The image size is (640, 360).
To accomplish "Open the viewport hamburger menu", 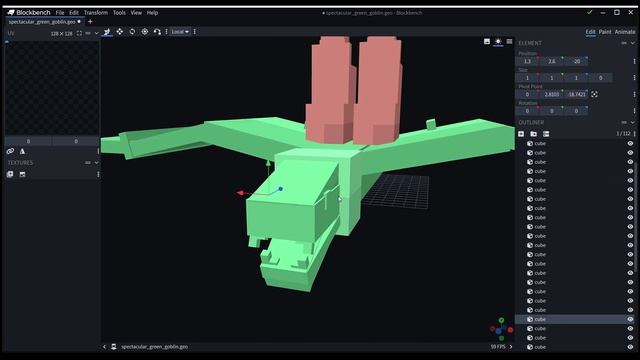I will click(509, 41).
